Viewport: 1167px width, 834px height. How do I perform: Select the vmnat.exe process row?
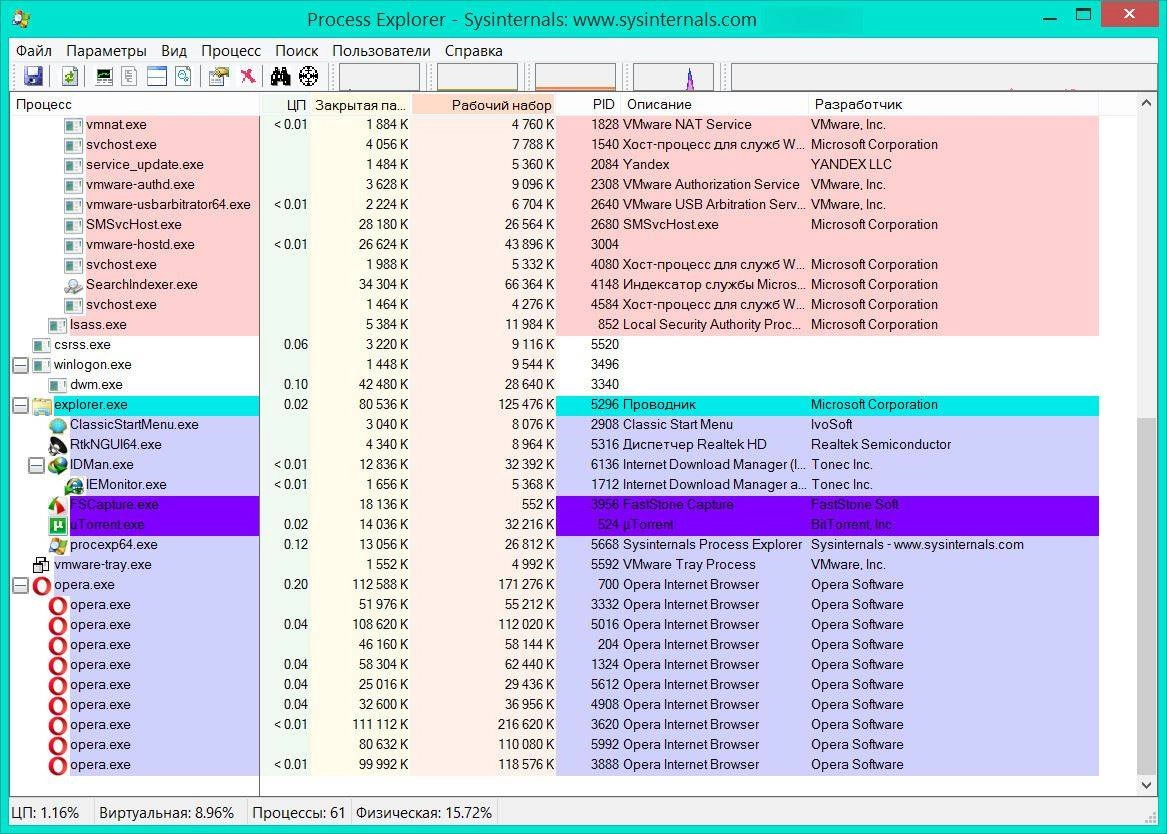click(x=554, y=125)
